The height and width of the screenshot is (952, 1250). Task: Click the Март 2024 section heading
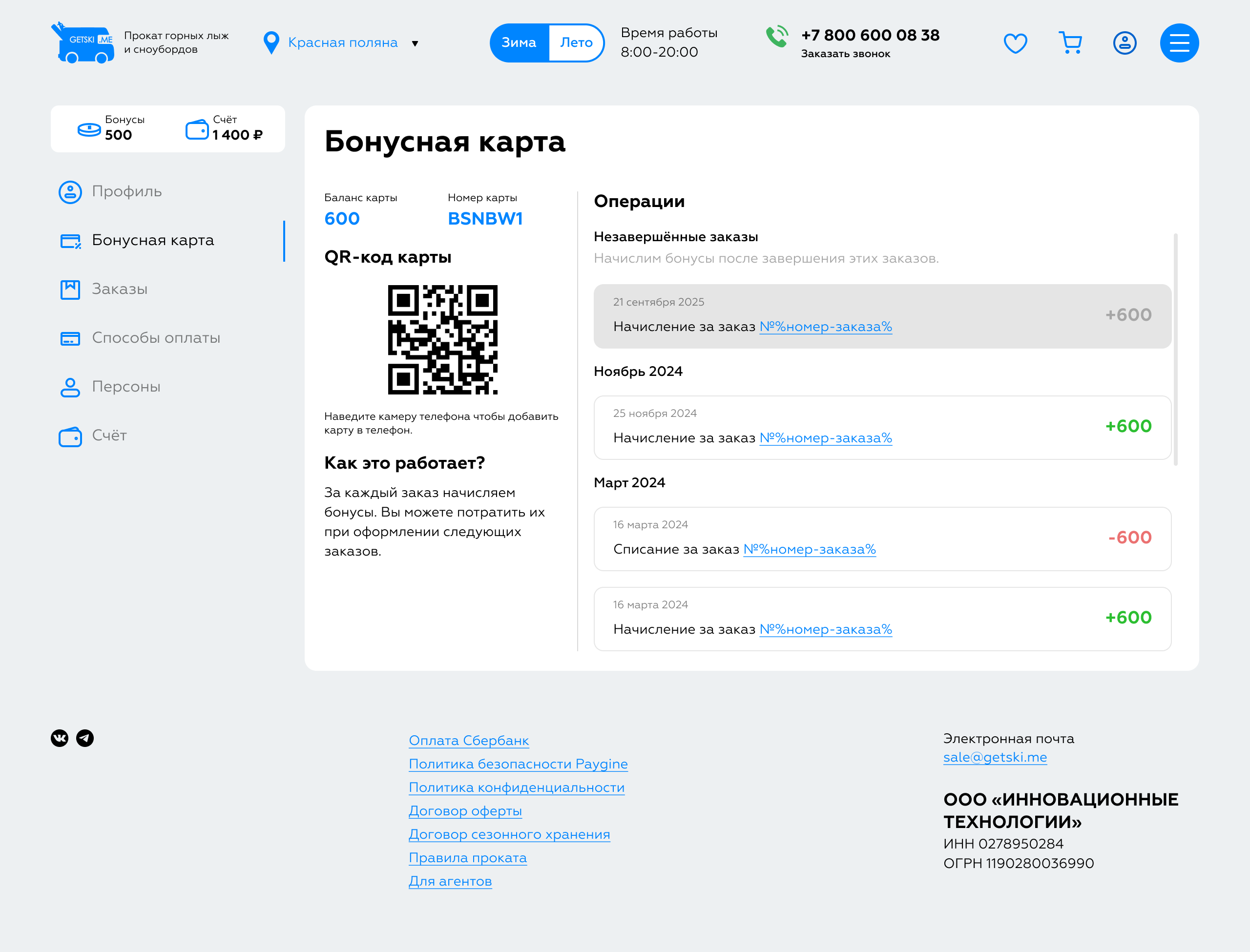coord(629,483)
